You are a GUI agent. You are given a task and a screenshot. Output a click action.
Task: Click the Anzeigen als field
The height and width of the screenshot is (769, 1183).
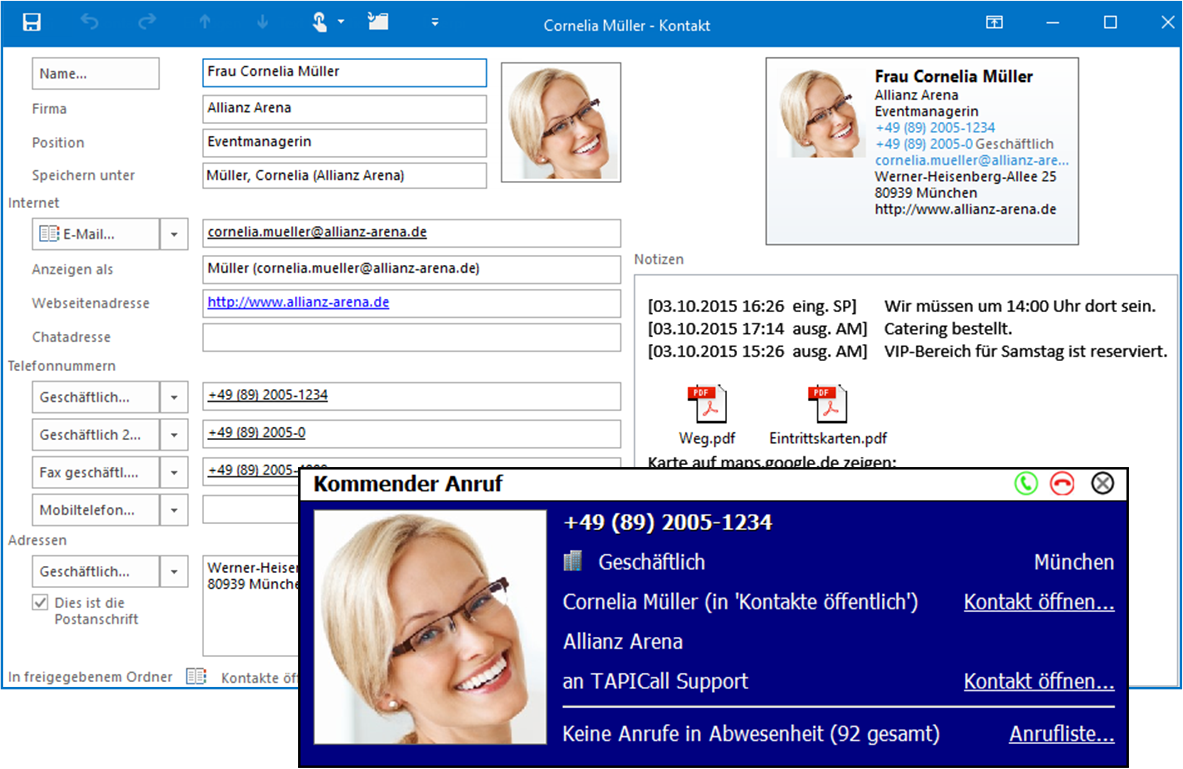click(411, 269)
